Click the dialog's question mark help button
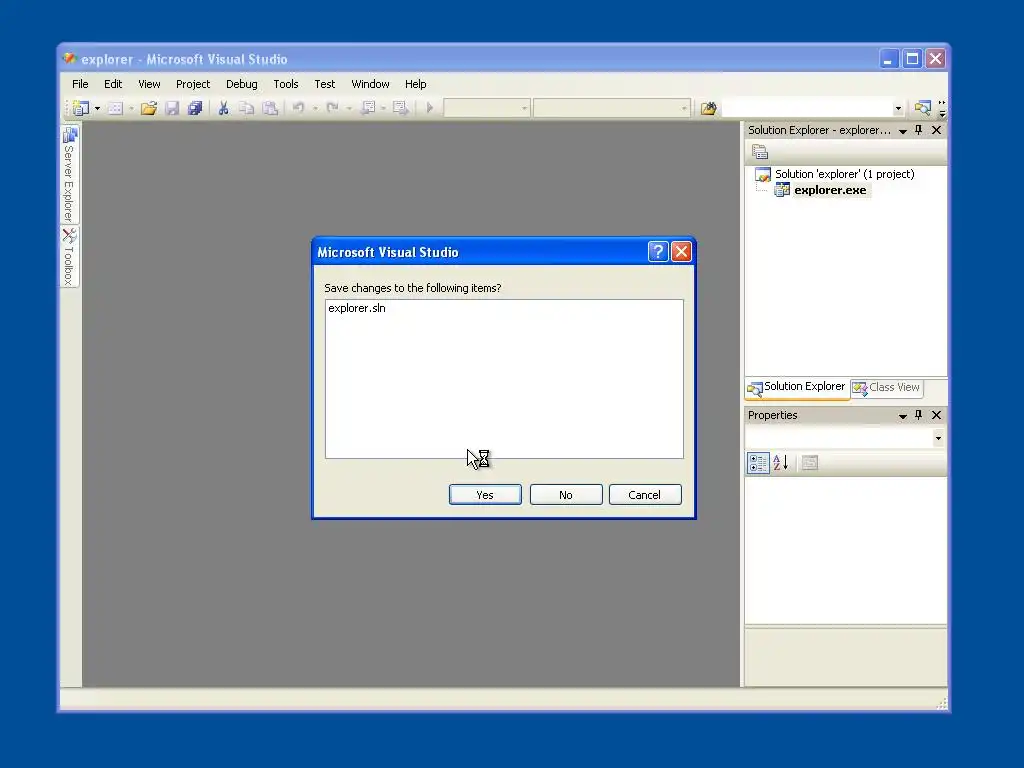This screenshot has height=768, width=1024. pyautogui.click(x=658, y=251)
